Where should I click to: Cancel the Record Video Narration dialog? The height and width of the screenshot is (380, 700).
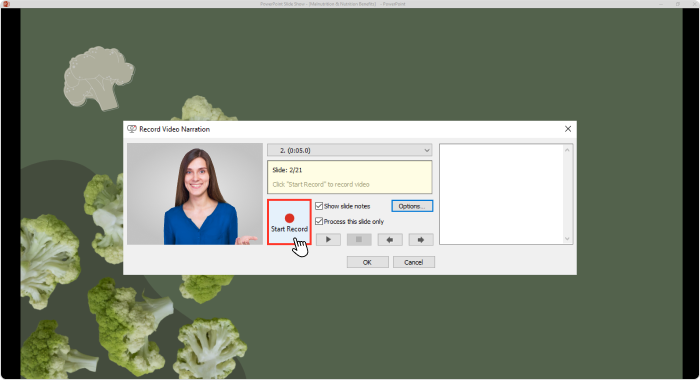click(x=414, y=262)
